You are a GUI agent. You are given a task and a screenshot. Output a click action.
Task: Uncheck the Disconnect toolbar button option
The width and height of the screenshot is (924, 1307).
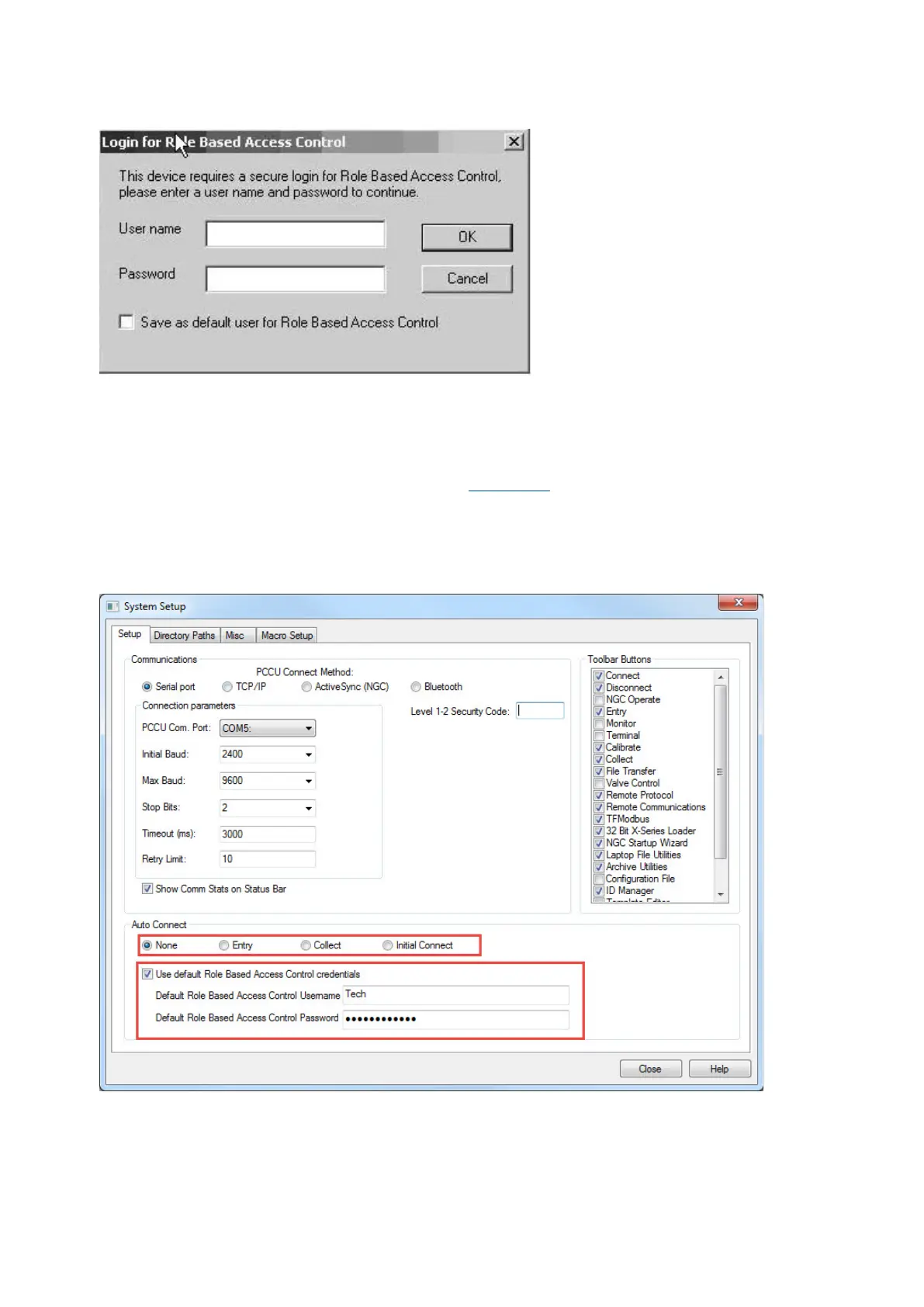(599, 688)
